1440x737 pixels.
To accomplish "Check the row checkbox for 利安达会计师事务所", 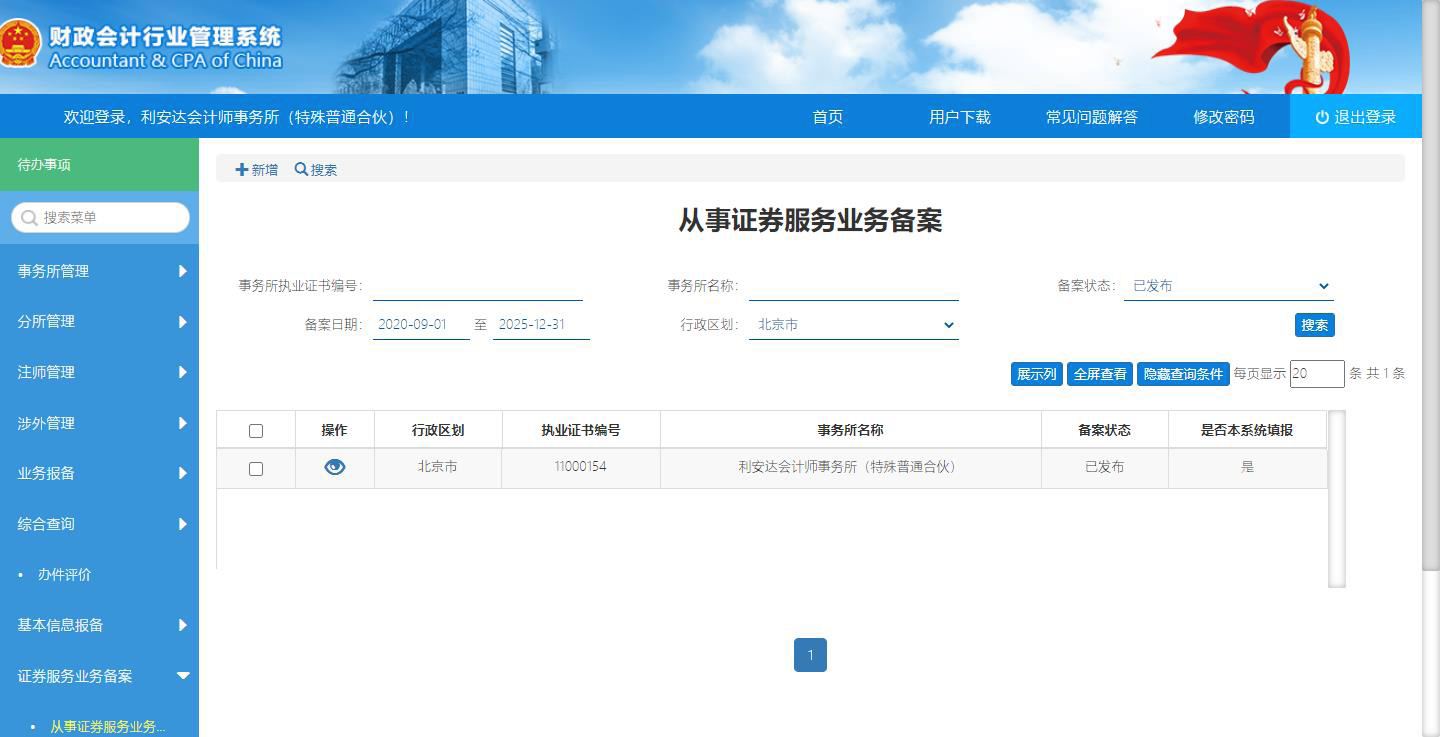I will point(256,469).
